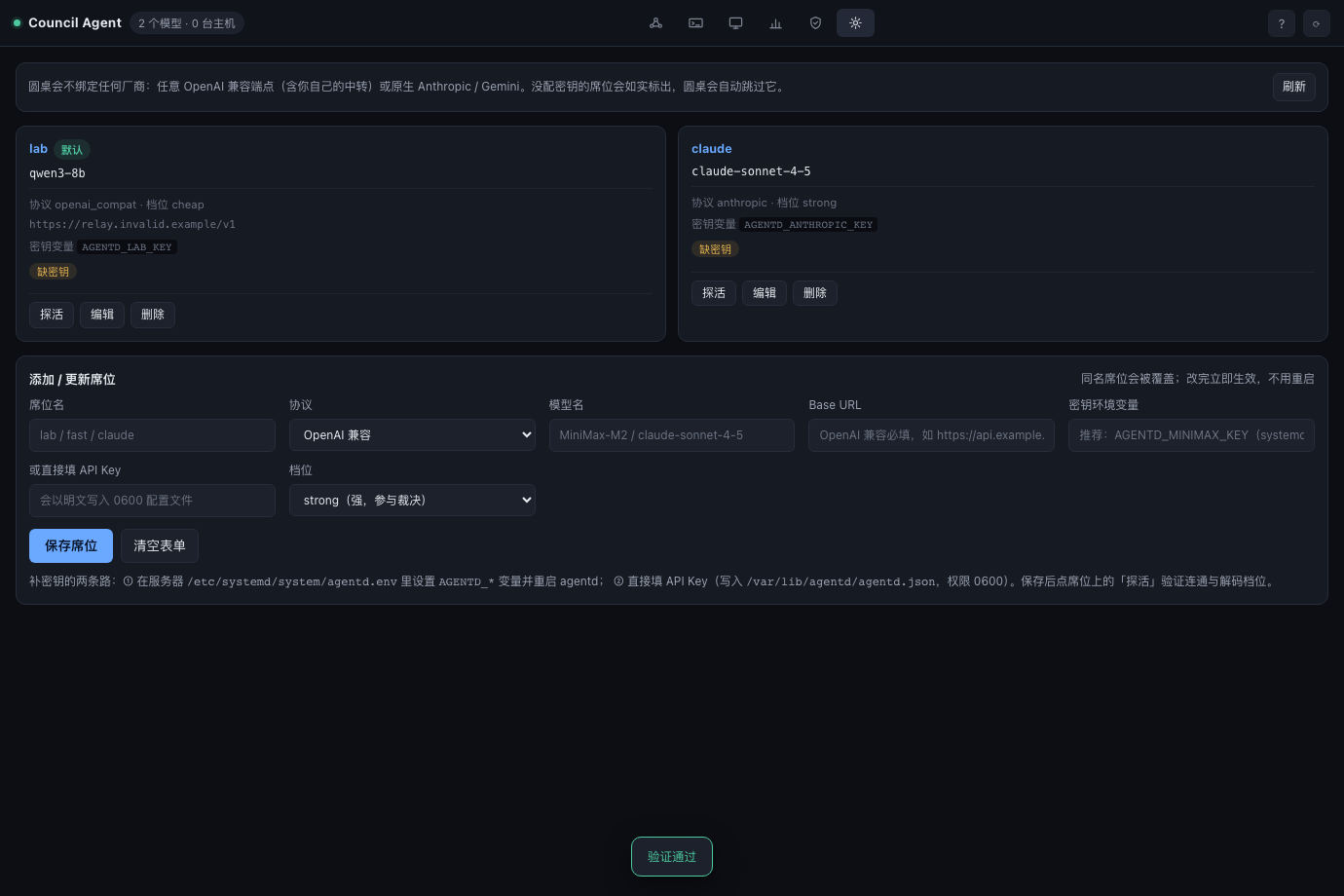
Task: Click 编辑 on the claude card
Action: coord(765,293)
